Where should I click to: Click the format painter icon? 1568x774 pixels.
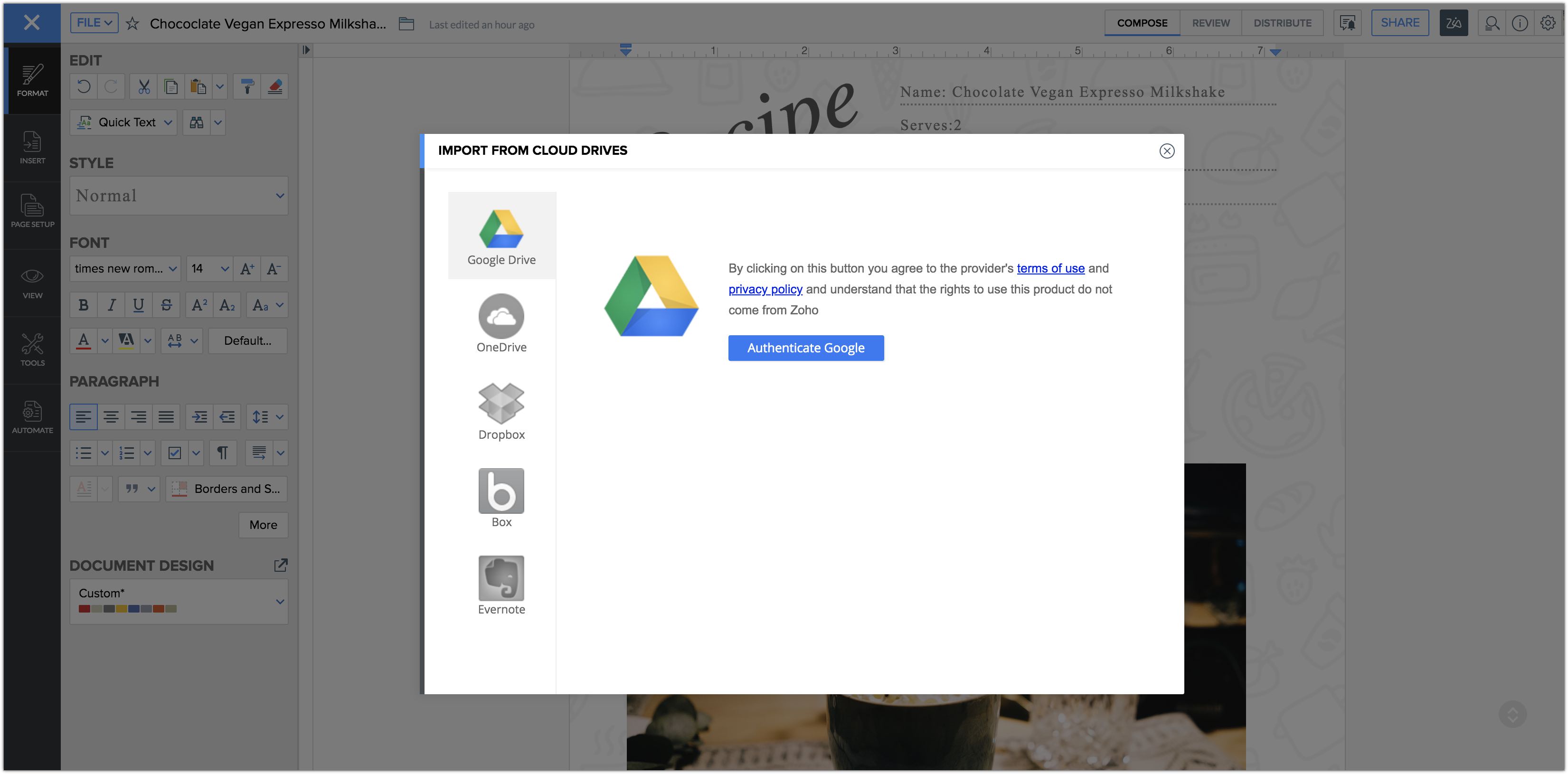(x=247, y=86)
